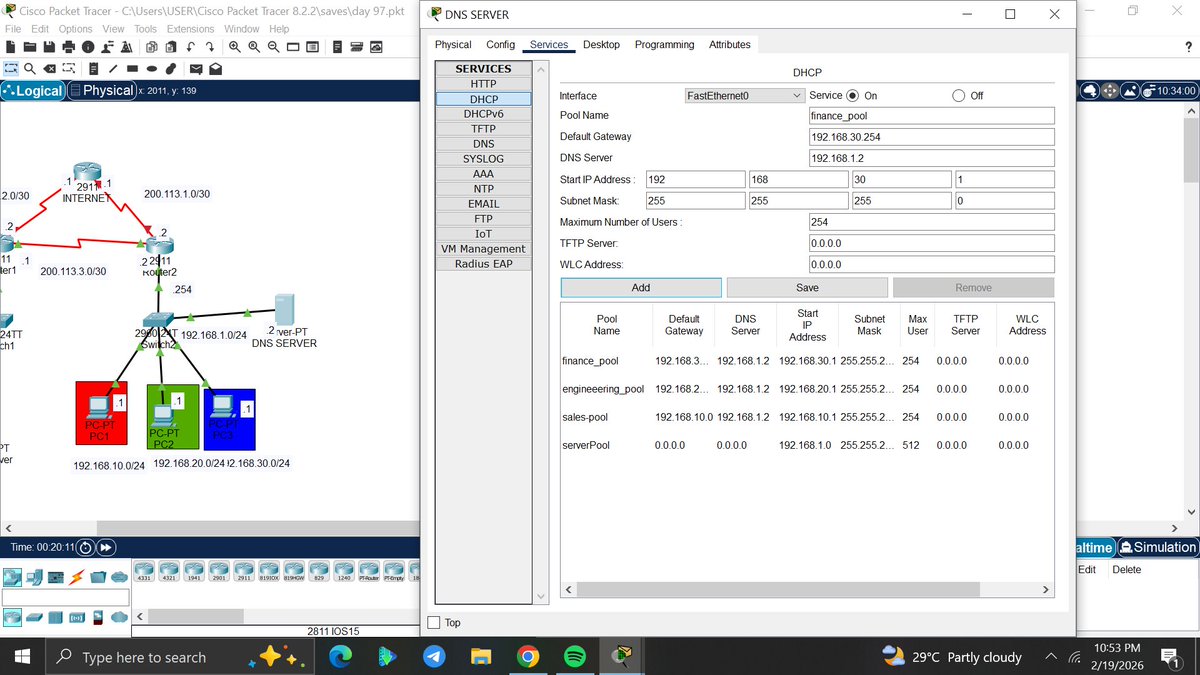Select the End Devices category icon
Viewport: 1200px width, 675px height.
(34, 577)
